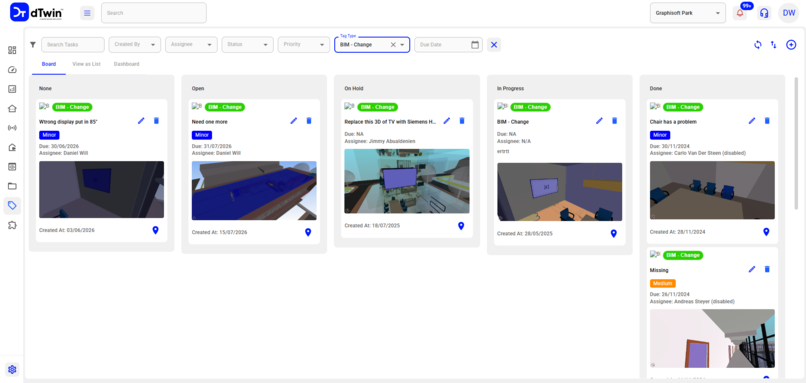Open the 'Replace this 3D of TV' thumbnail
The height and width of the screenshot is (383, 806).
(x=407, y=181)
